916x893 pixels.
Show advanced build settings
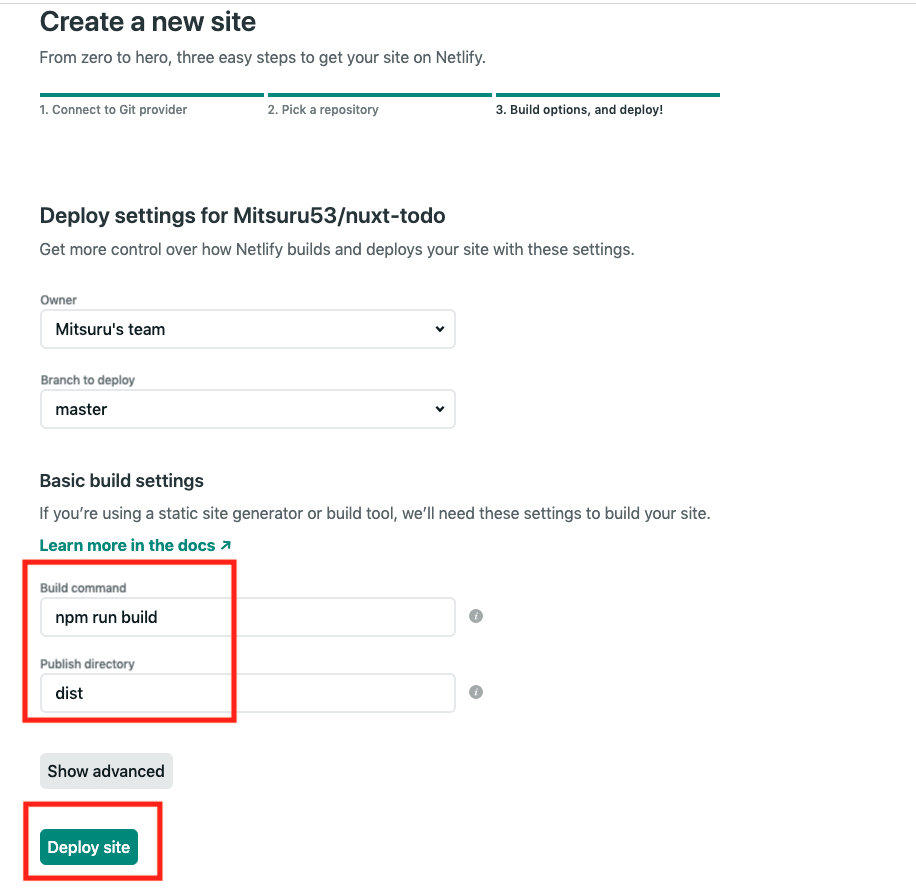106,771
